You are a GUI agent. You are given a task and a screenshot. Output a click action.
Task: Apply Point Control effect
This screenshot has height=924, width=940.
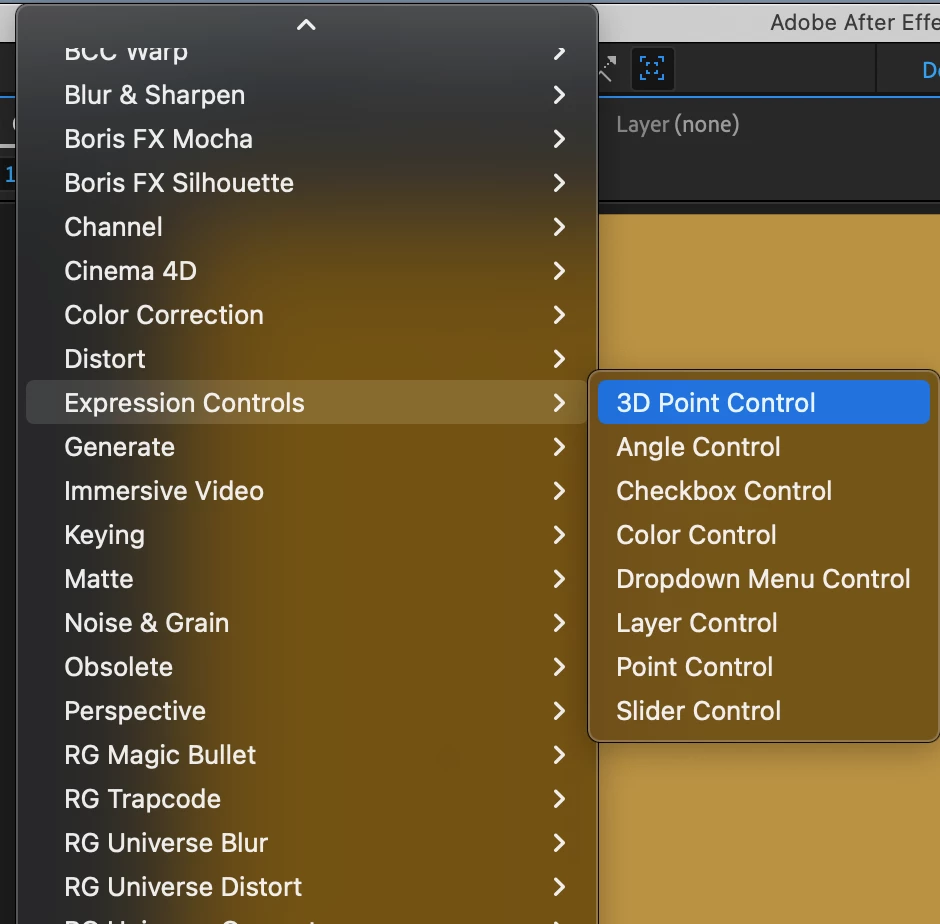tap(763, 667)
